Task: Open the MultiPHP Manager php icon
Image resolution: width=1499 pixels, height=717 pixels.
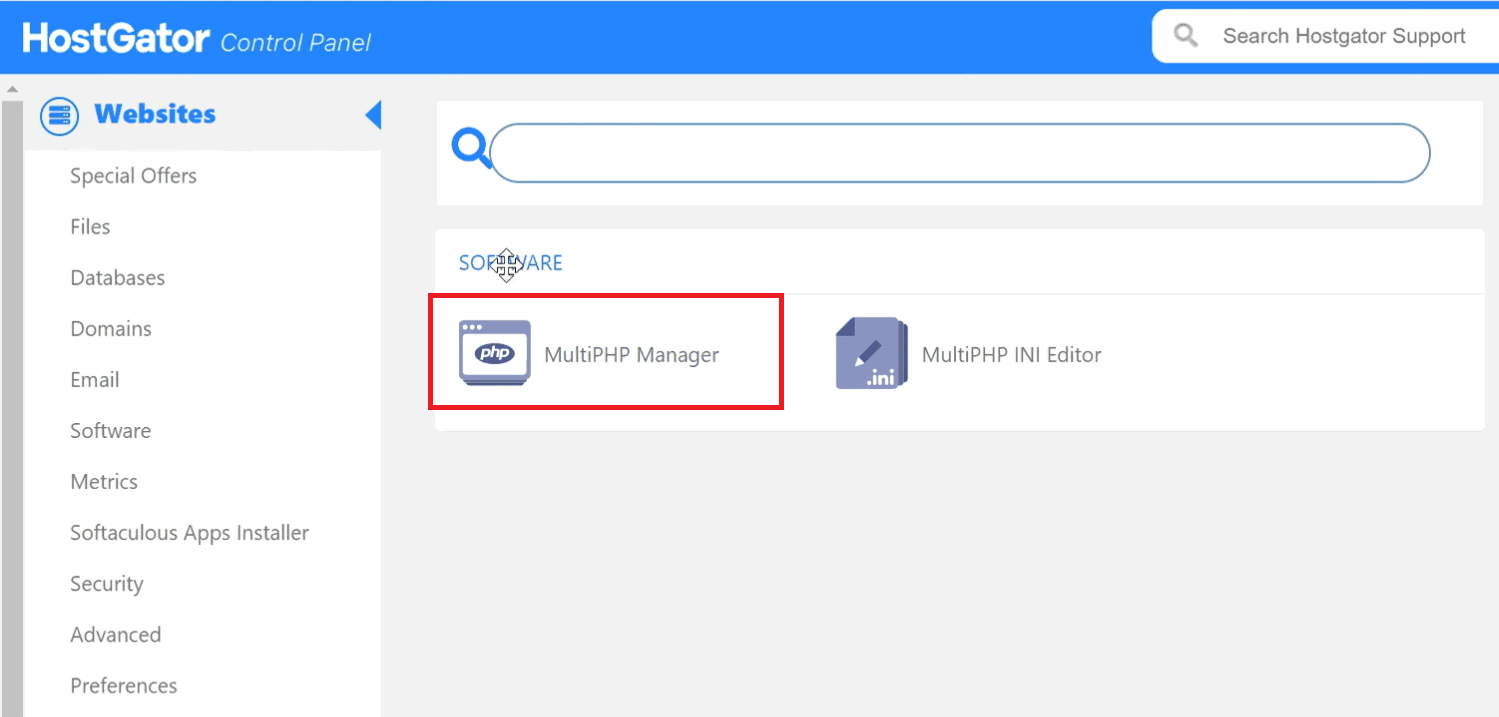Action: tap(495, 353)
